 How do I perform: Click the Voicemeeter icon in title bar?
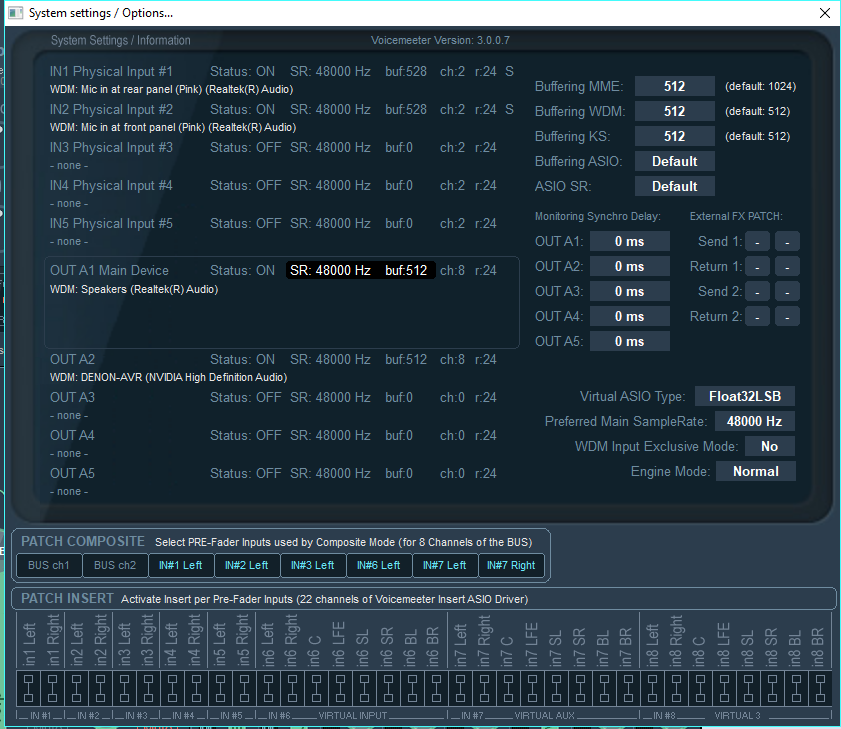point(16,13)
